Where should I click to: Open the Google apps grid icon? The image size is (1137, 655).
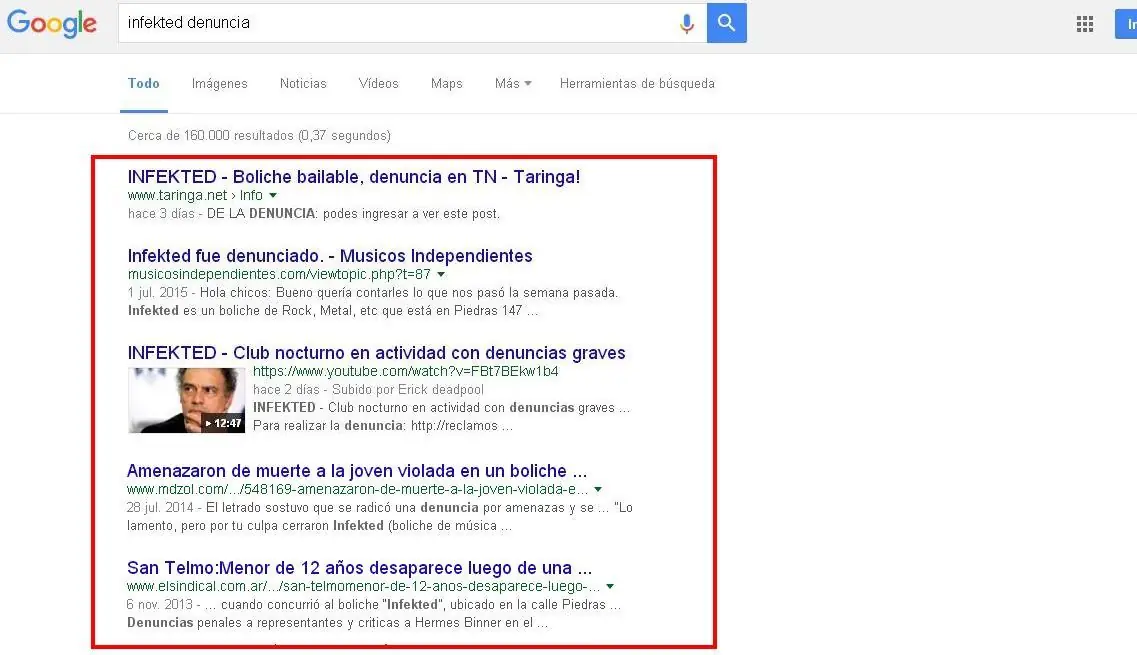[x=1085, y=24]
